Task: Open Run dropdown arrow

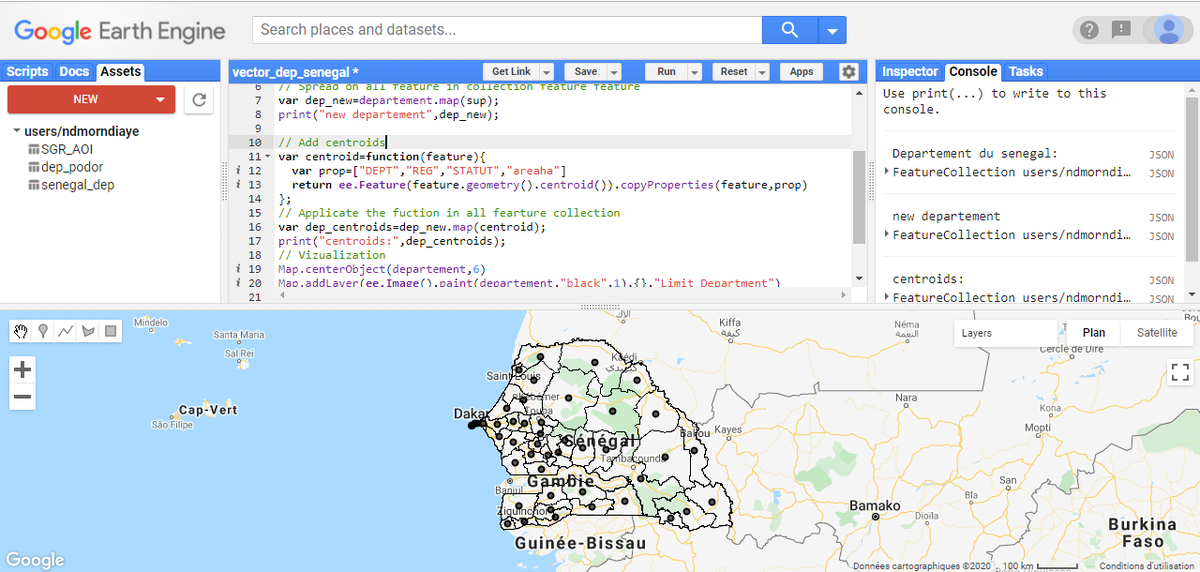Action: point(695,72)
